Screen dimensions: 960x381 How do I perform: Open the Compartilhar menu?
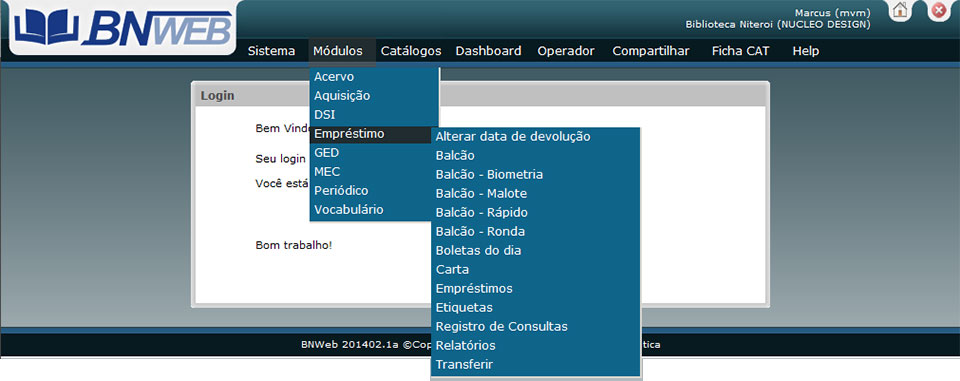pos(651,51)
